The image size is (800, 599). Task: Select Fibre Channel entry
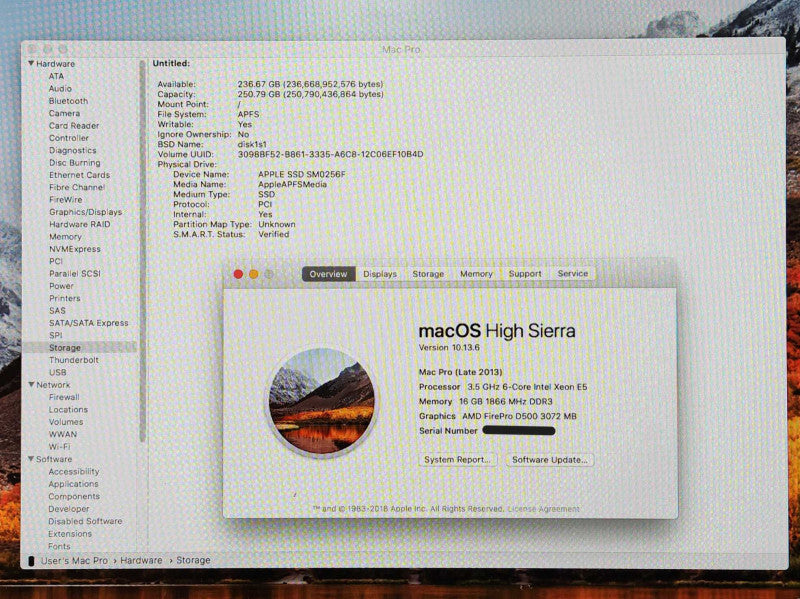tap(77, 187)
